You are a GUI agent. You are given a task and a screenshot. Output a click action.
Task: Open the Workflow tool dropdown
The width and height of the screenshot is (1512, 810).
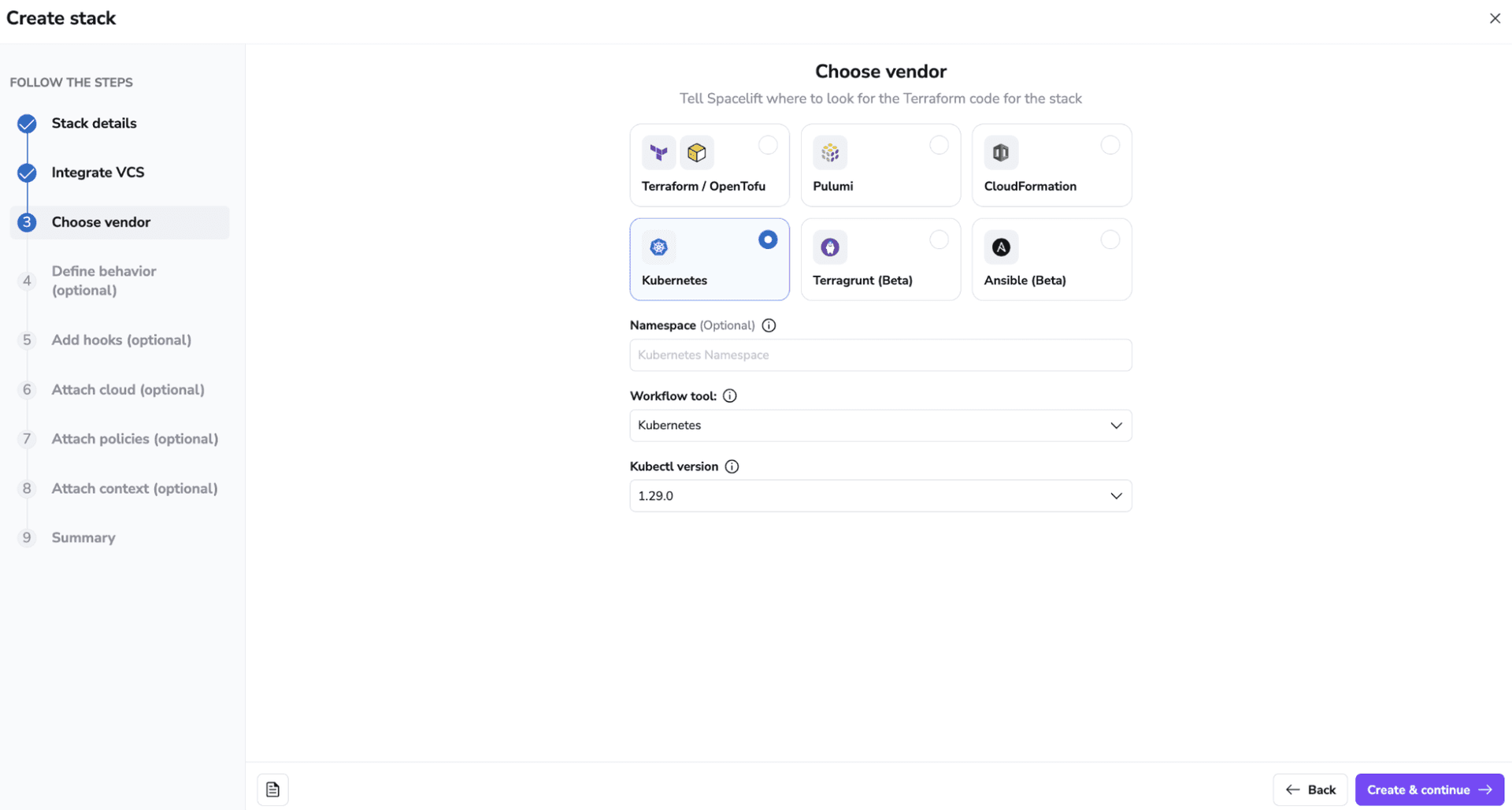coord(880,425)
